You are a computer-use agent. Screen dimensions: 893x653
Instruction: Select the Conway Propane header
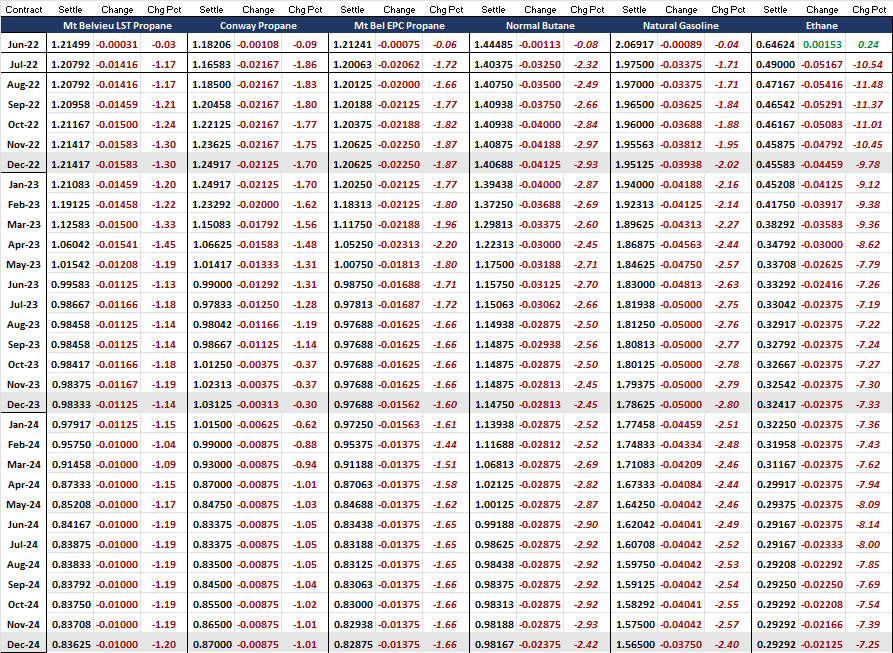pyautogui.click(x=258, y=26)
